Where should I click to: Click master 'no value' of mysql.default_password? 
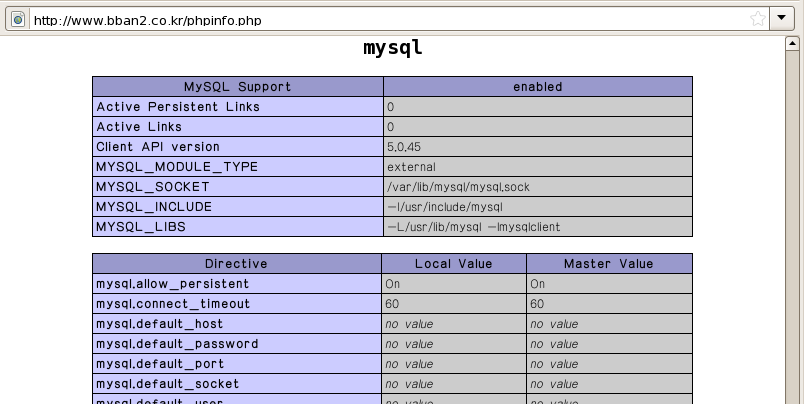pyautogui.click(x=554, y=344)
